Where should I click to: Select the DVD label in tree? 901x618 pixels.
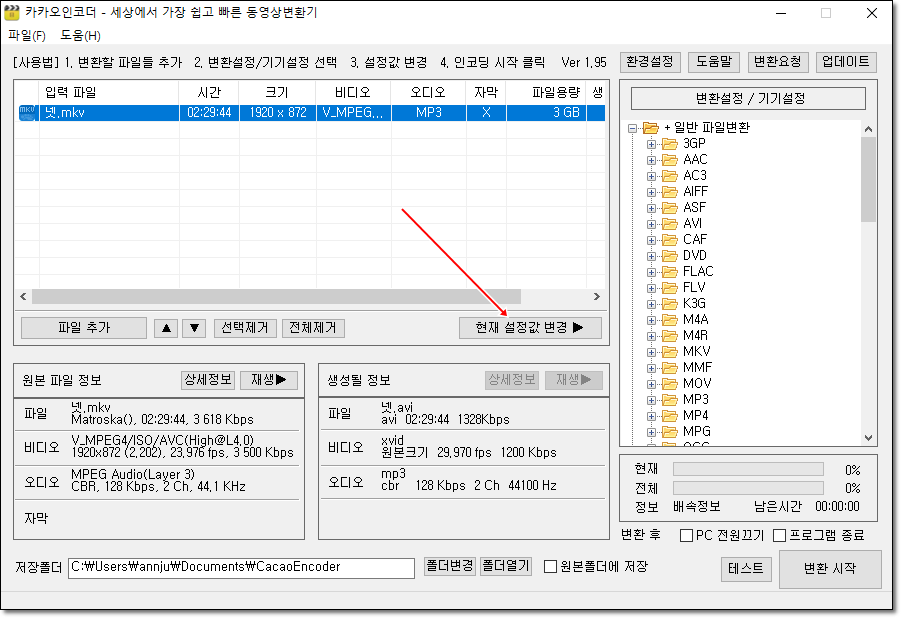click(x=695, y=256)
